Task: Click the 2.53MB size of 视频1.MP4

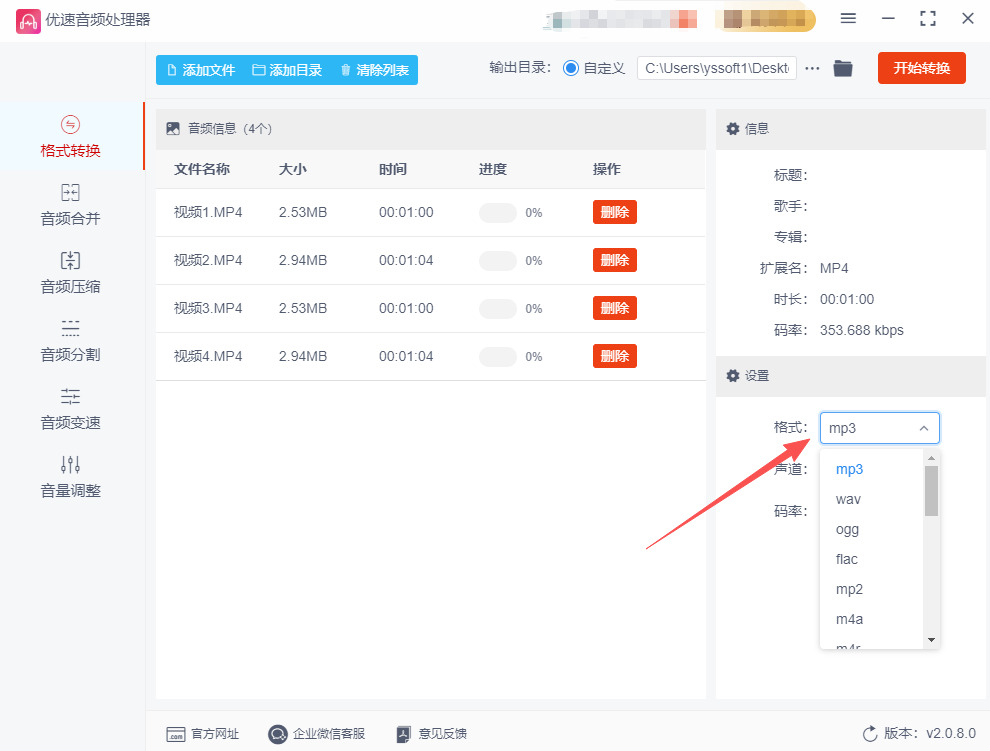Action: pos(303,212)
